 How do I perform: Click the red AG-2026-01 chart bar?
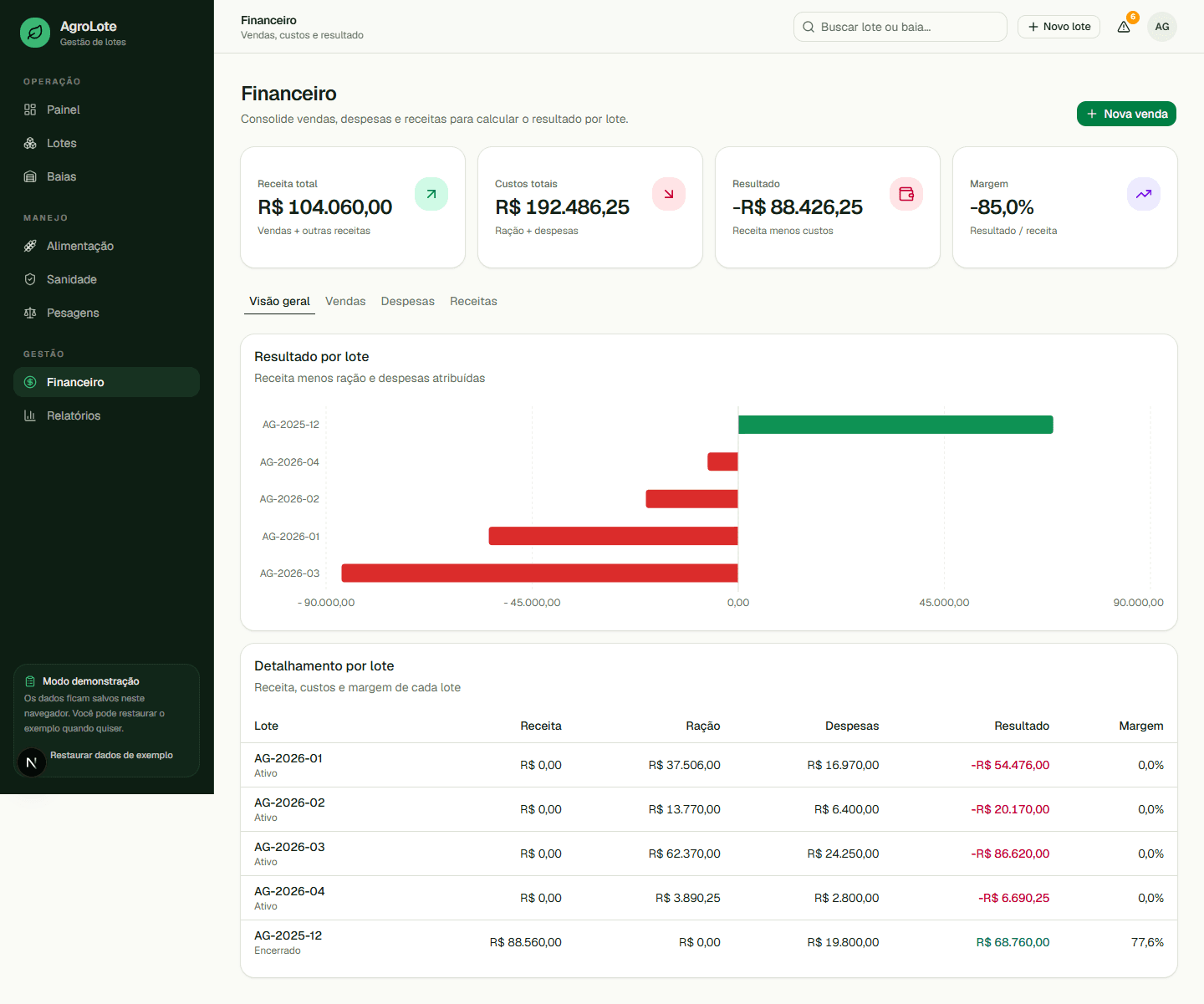[614, 536]
